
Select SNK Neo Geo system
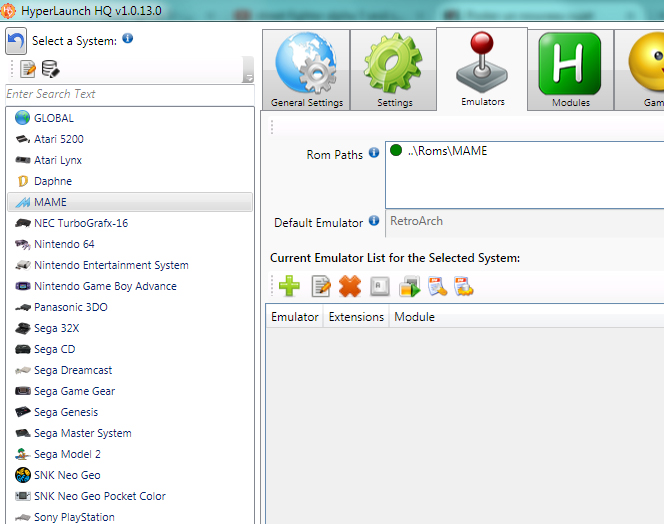click(x=130, y=475)
